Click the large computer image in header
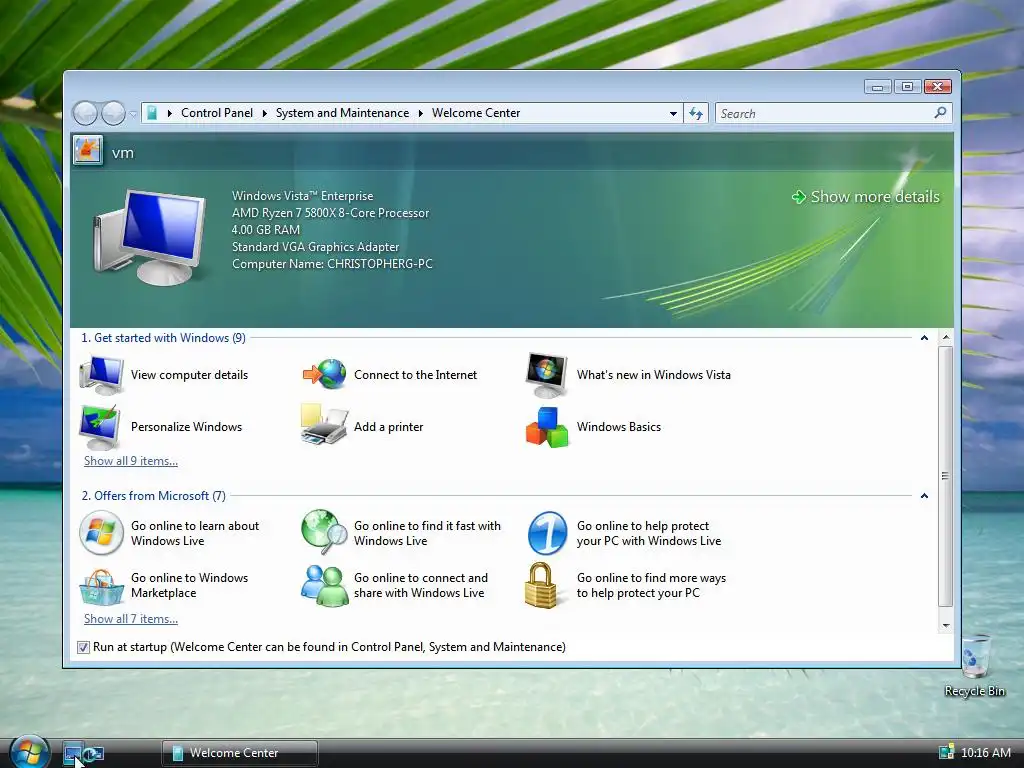Screen dimensions: 1024x768 pos(149,236)
